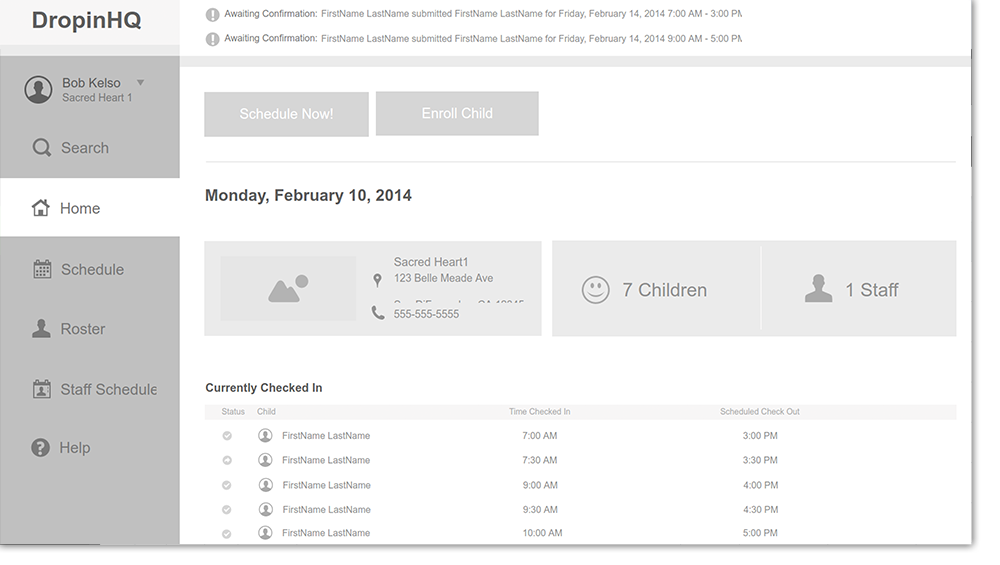
Task: Open Search via the magnifier icon
Action: click(41, 147)
